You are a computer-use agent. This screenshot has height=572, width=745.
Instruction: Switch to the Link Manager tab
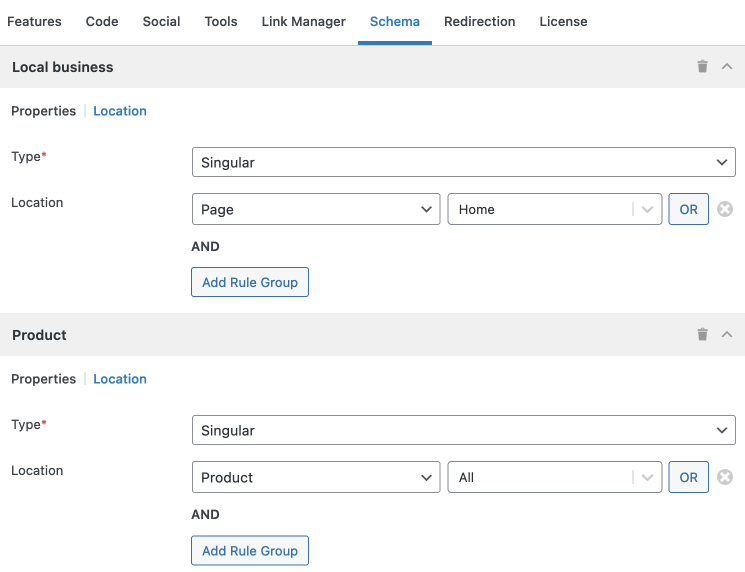[x=303, y=21]
